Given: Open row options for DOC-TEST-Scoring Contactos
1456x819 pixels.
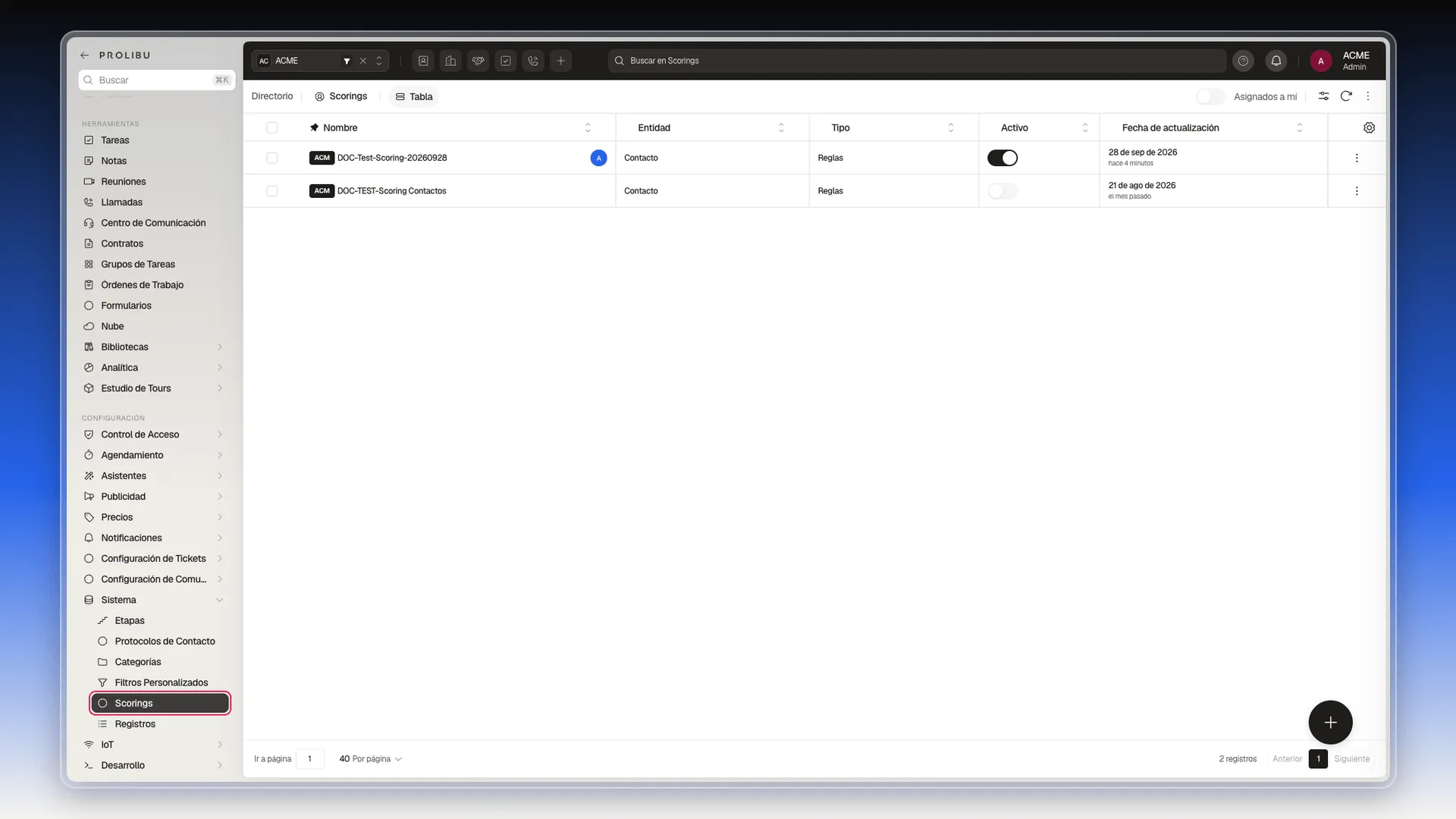Looking at the screenshot, I should click(x=1357, y=191).
